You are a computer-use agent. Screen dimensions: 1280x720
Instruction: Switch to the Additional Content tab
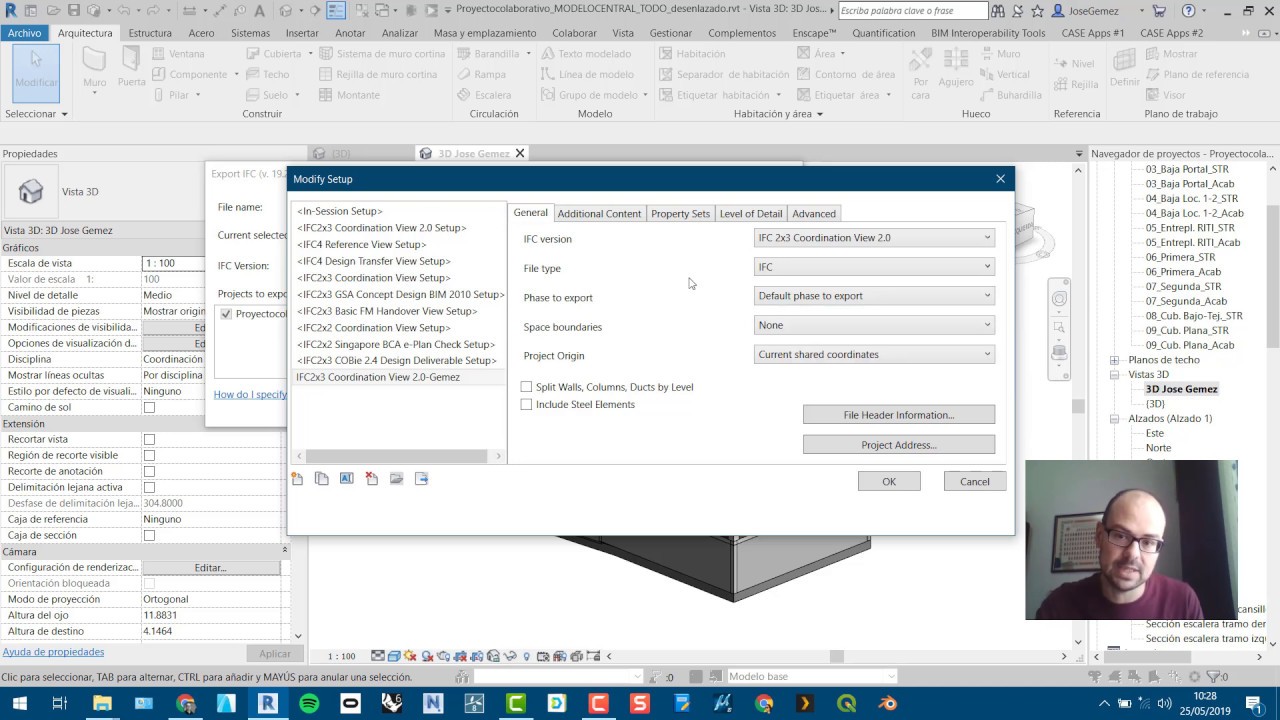pyautogui.click(x=599, y=214)
